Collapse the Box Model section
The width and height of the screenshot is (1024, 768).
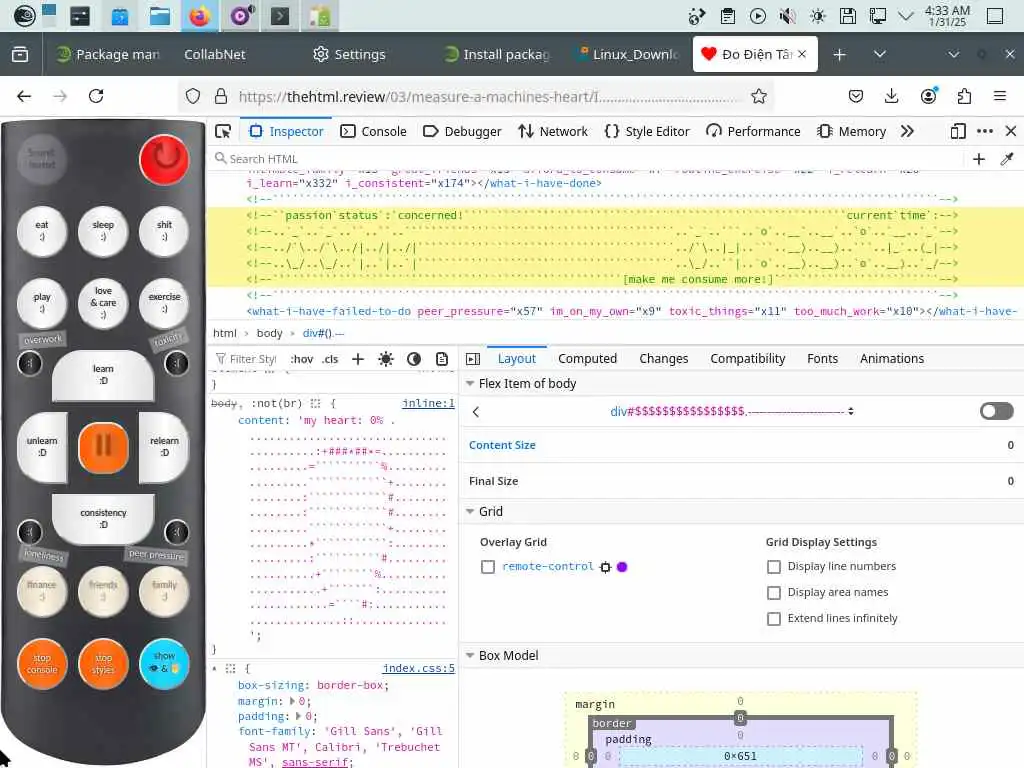click(470, 655)
